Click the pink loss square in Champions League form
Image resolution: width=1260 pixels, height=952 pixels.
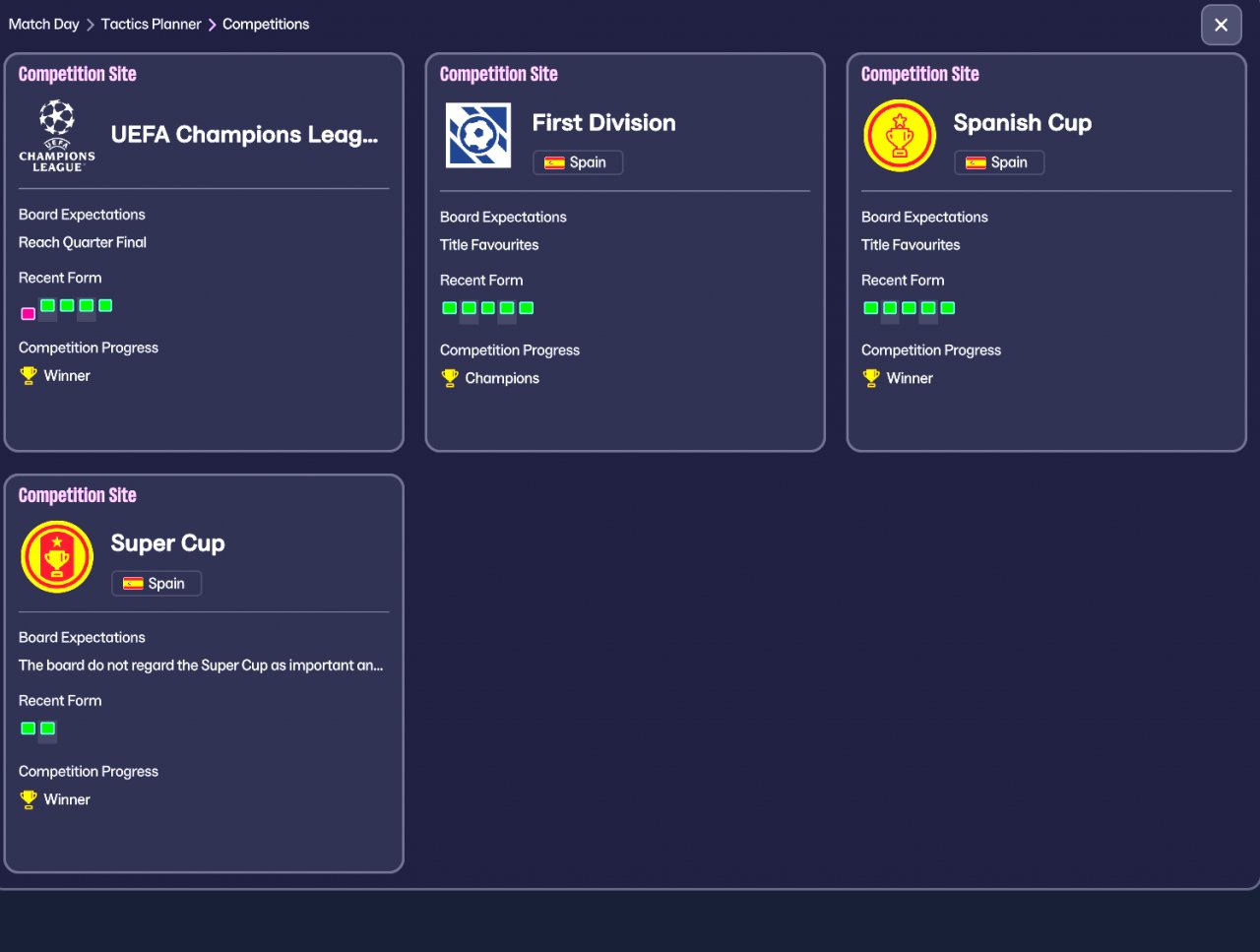[x=29, y=313]
